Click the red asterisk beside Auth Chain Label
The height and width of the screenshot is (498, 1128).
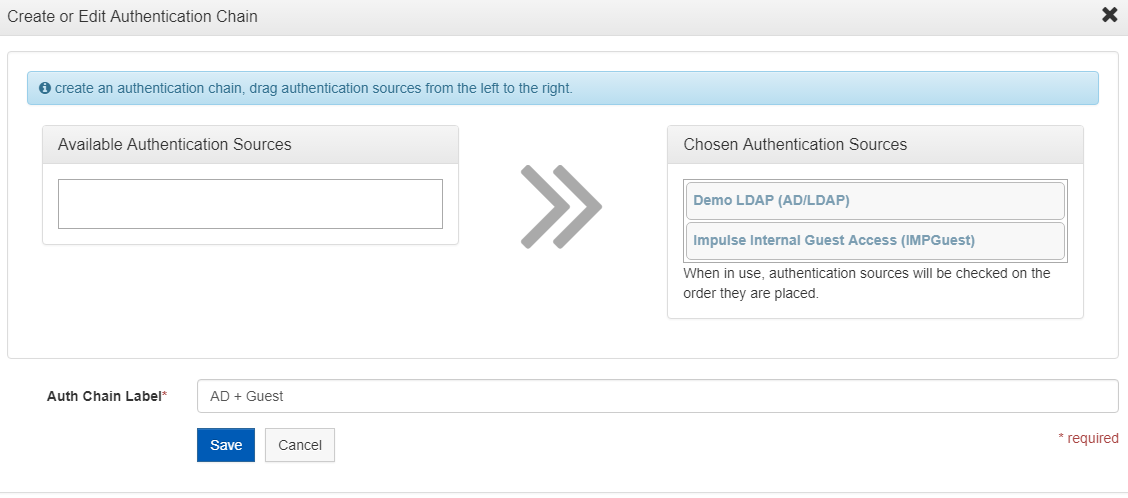pyautogui.click(x=165, y=395)
